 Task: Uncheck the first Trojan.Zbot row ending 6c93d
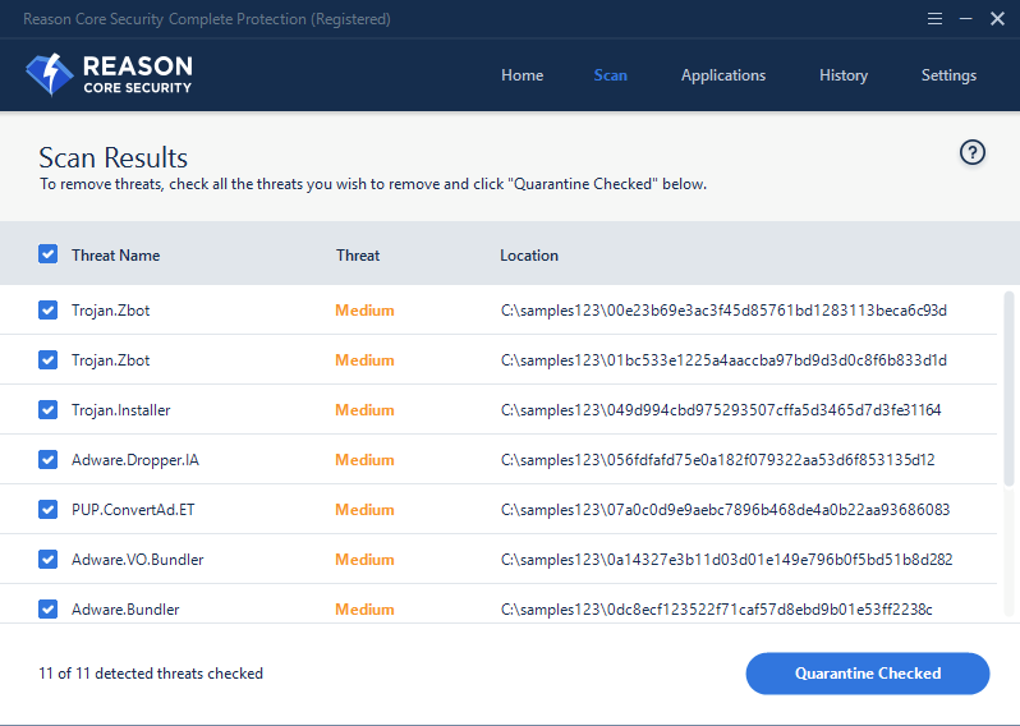[x=47, y=310]
